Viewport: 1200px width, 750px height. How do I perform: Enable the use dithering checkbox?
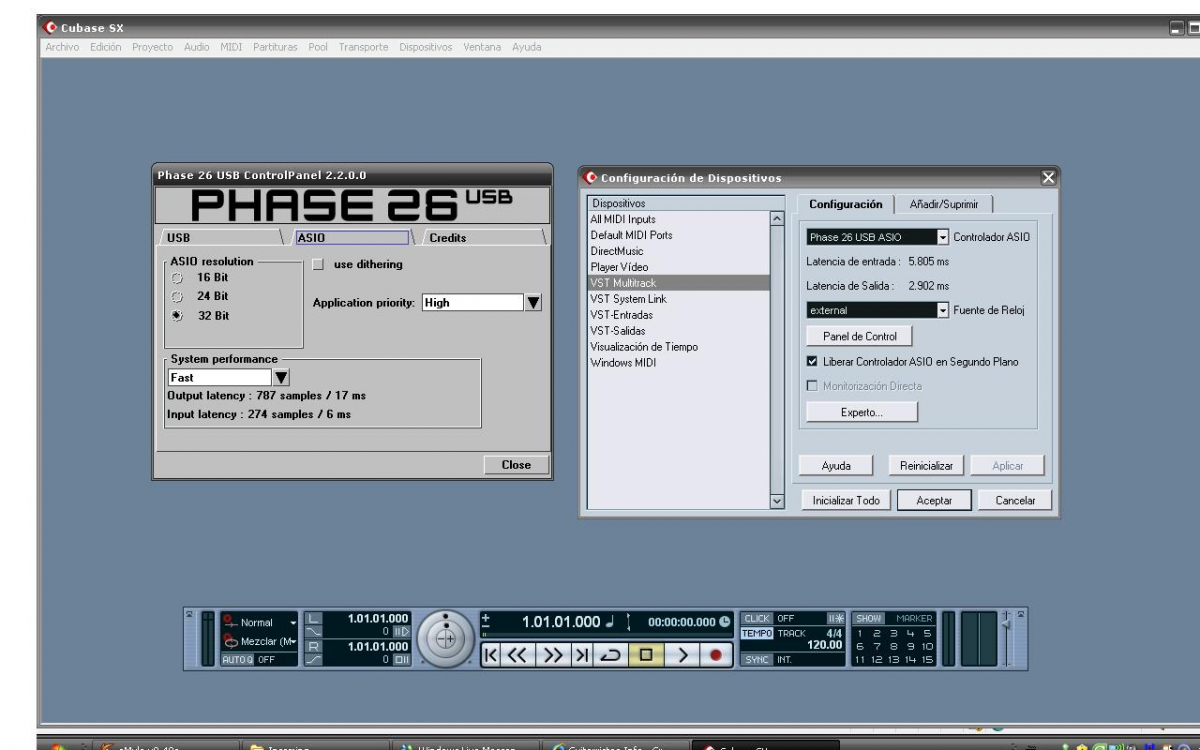318,264
